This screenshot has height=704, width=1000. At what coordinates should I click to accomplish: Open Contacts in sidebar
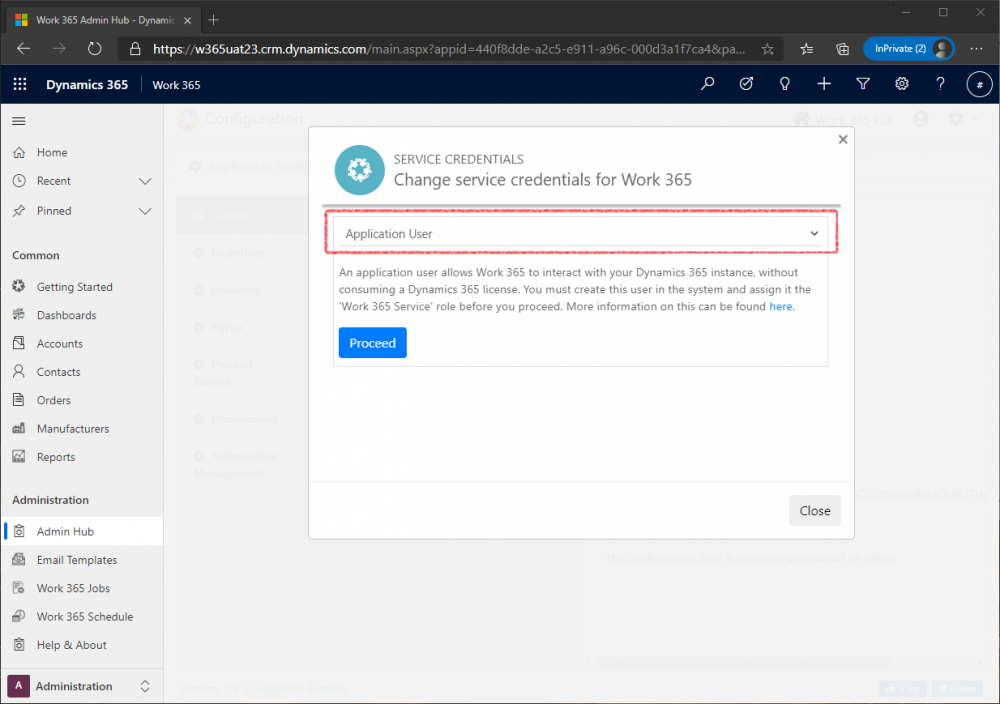[82, 372]
